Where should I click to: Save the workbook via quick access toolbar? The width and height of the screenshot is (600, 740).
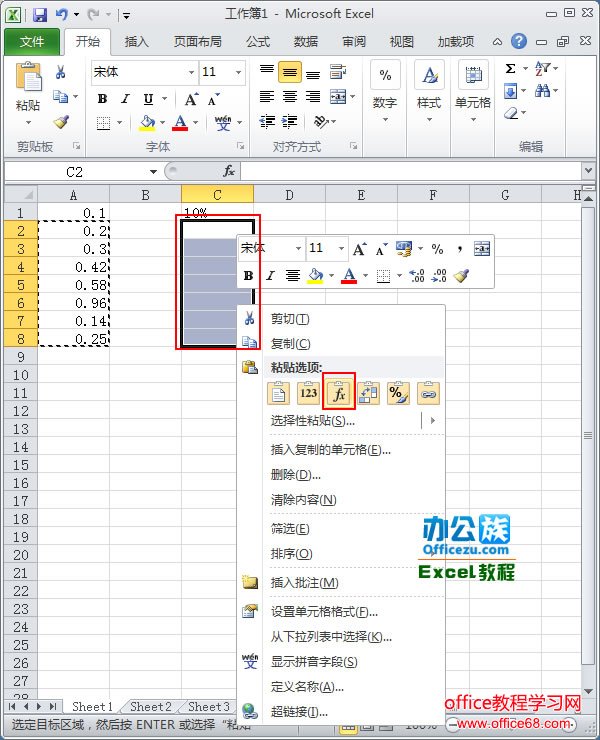(x=40, y=14)
